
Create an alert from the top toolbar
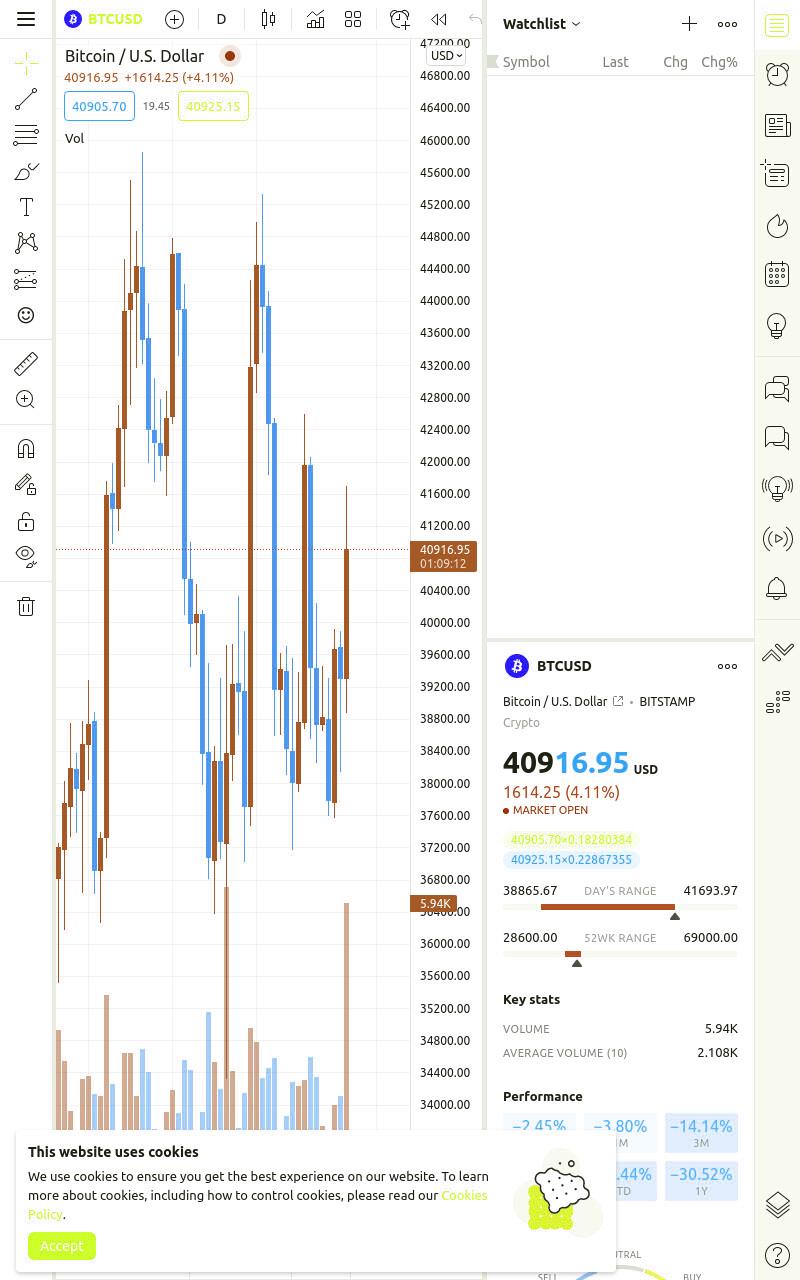[399, 19]
